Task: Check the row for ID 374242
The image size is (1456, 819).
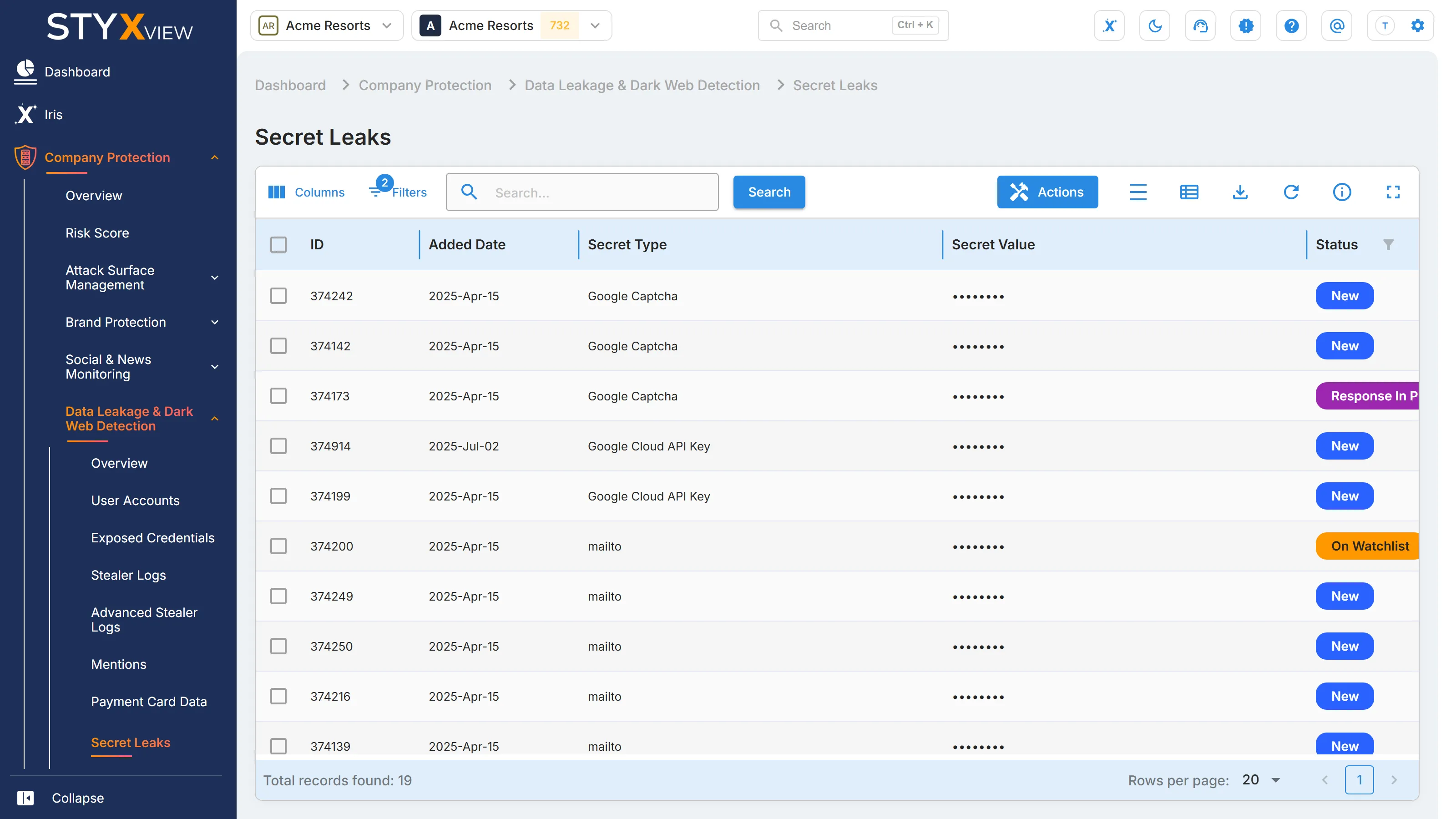Action: pos(278,296)
